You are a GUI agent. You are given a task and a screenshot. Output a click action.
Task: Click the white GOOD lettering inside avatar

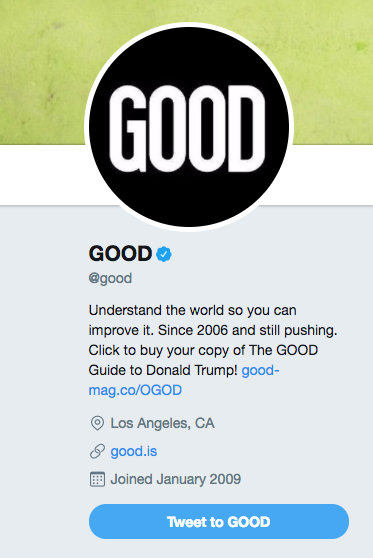coord(187,128)
